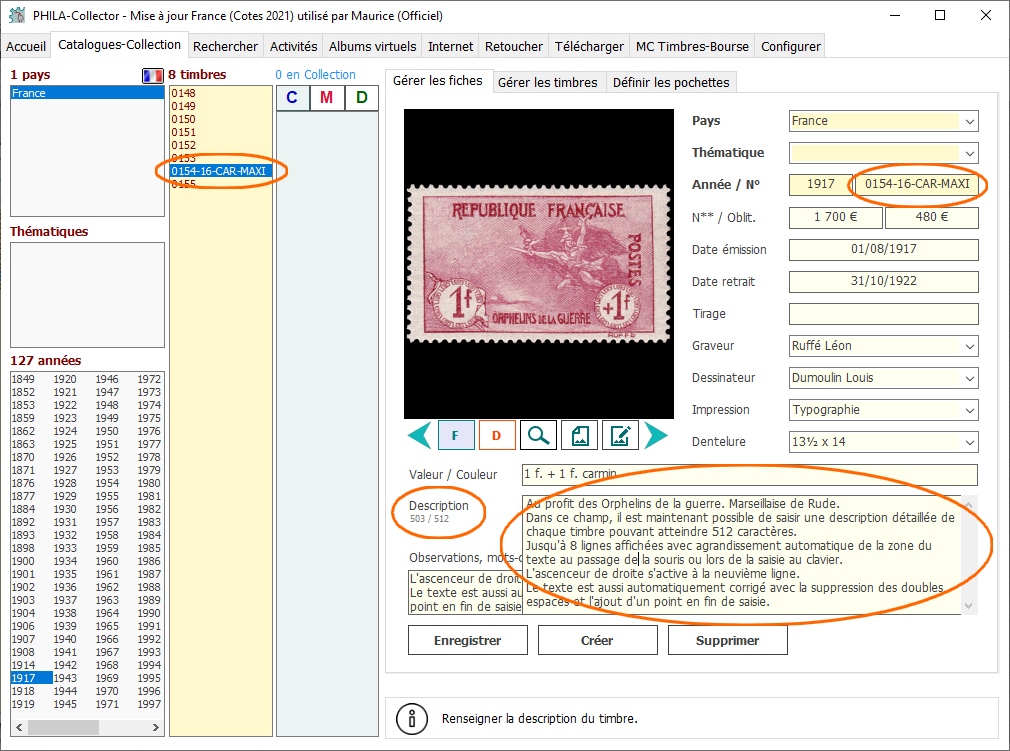Show the previous stamp with the left arrow

point(419,436)
